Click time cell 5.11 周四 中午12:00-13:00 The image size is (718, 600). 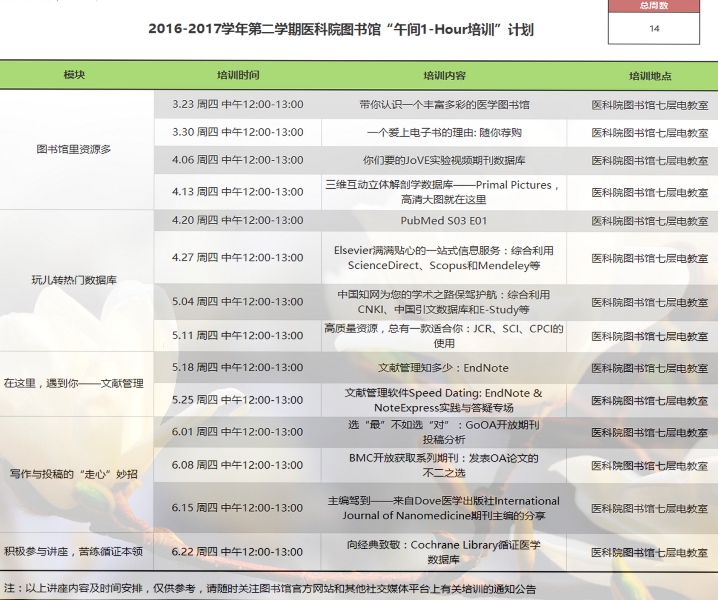click(238, 335)
